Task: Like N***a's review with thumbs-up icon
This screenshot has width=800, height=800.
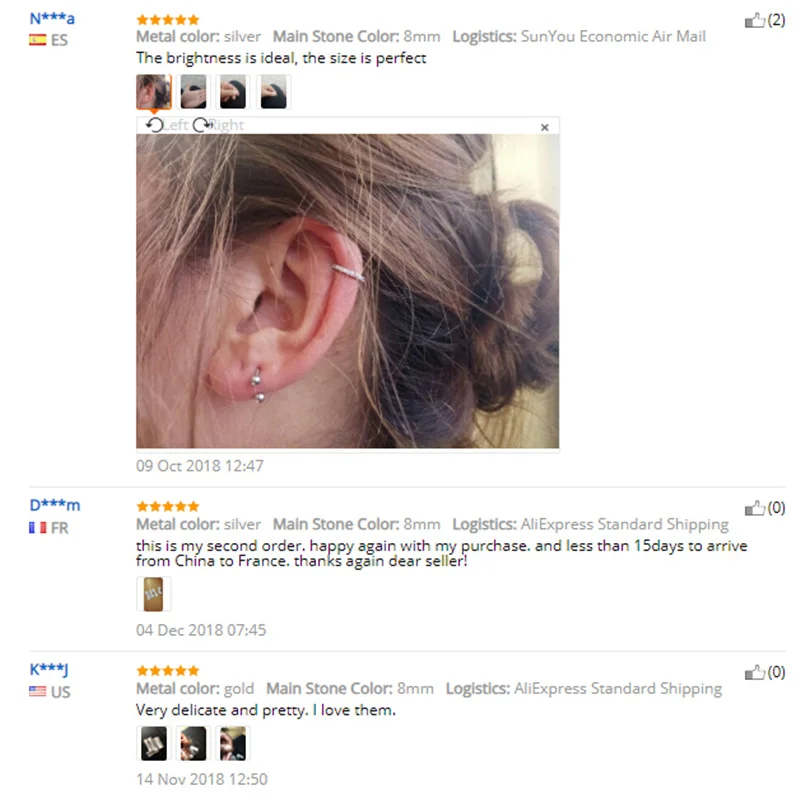Action: click(755, 20)
